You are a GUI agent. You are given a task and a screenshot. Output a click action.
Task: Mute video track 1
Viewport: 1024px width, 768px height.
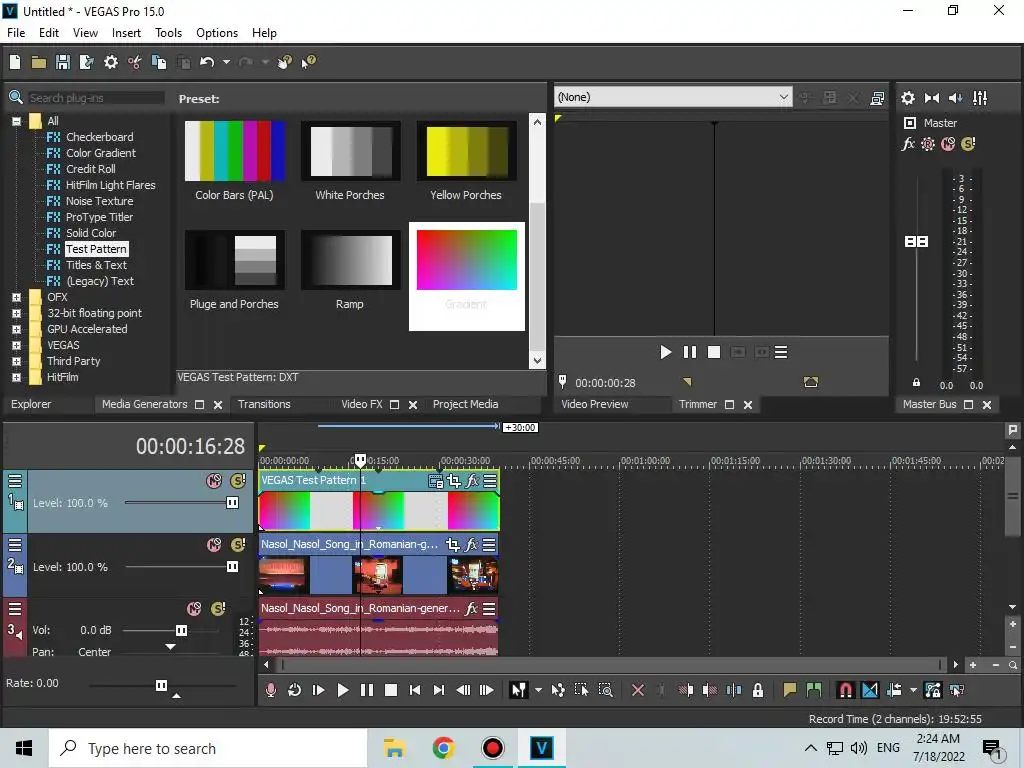[x=214, y=481]
